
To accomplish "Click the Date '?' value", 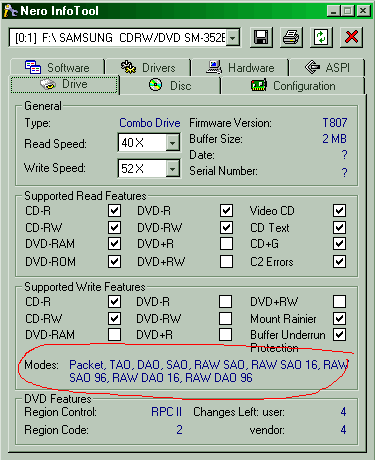I will (x=344, y=155).
